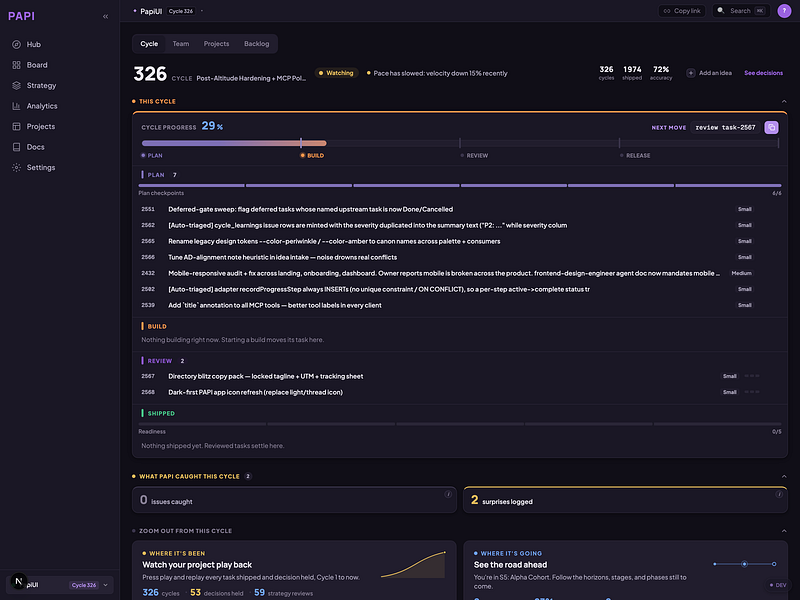Collapse the This Cycle section
This screenshot has width=800, height=600.
pyautogui.click(x=784, y=102)
